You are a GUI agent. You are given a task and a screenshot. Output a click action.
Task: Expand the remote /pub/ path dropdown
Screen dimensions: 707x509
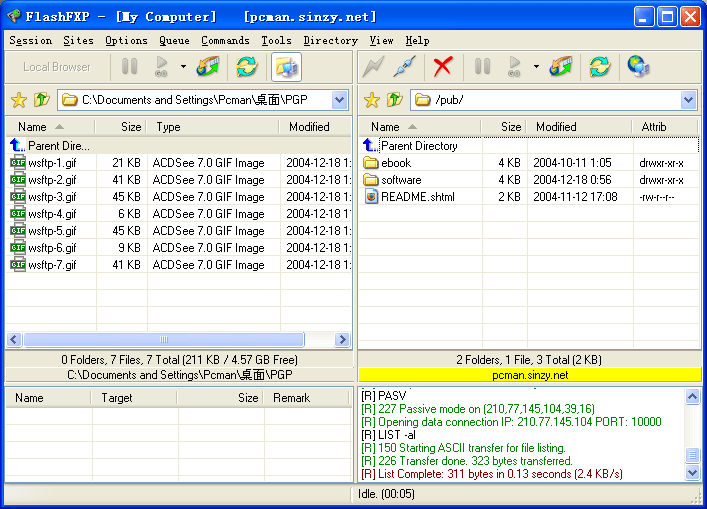(x=689, y=100)
